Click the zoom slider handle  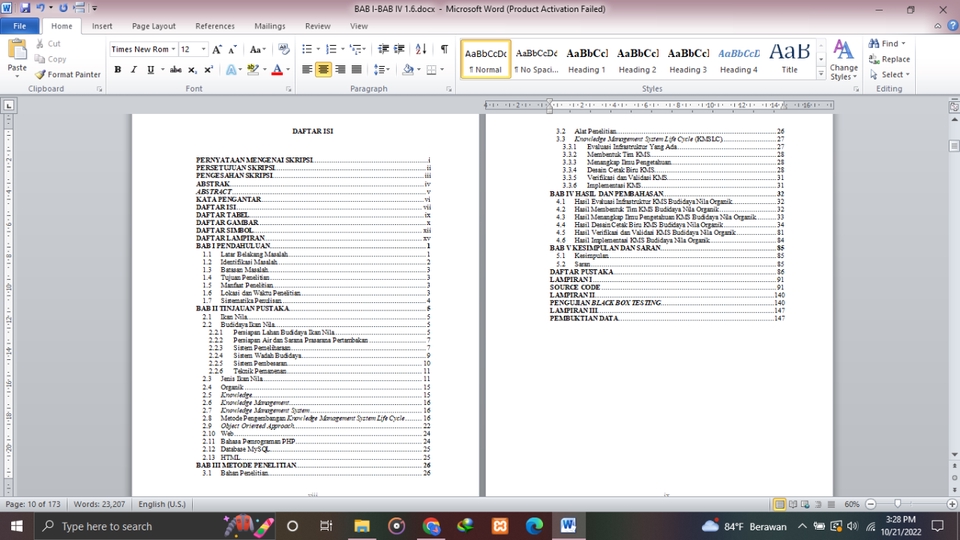(x=898, y=504)
